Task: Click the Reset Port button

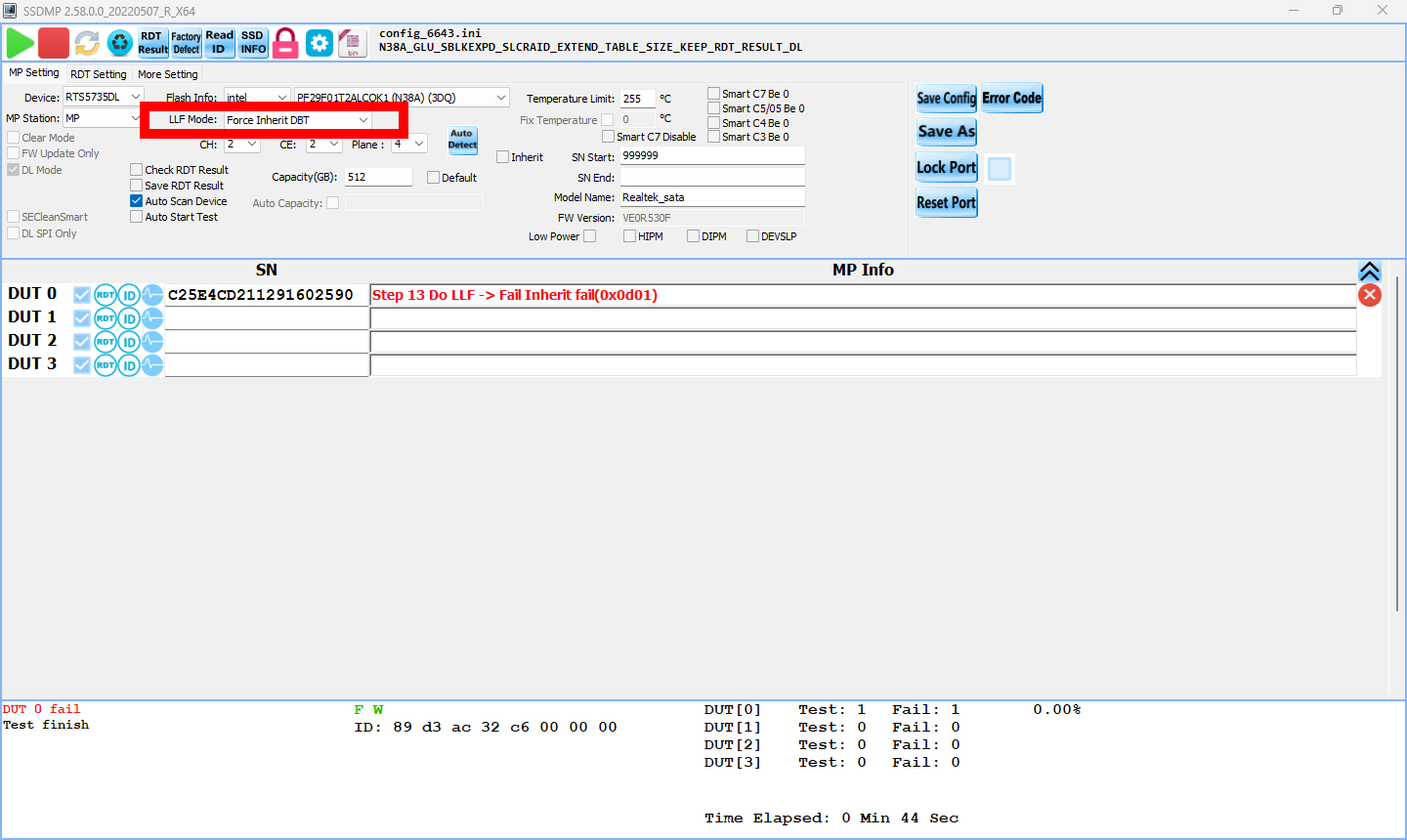Action: click(946, 203)
